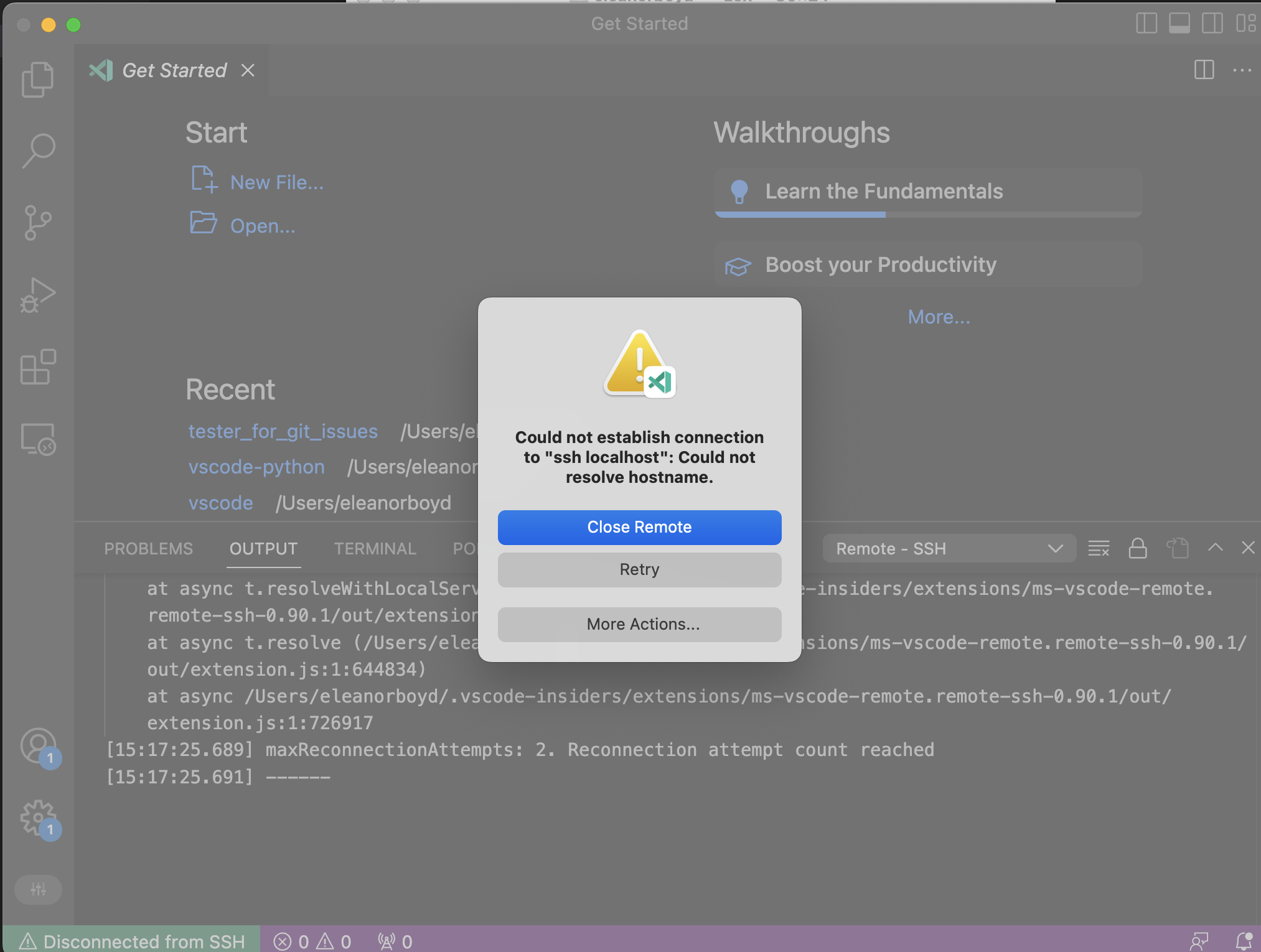This screenshot has width=1261, height=952.
Task: Open the Run and Debug view
Action: [37, 294]
